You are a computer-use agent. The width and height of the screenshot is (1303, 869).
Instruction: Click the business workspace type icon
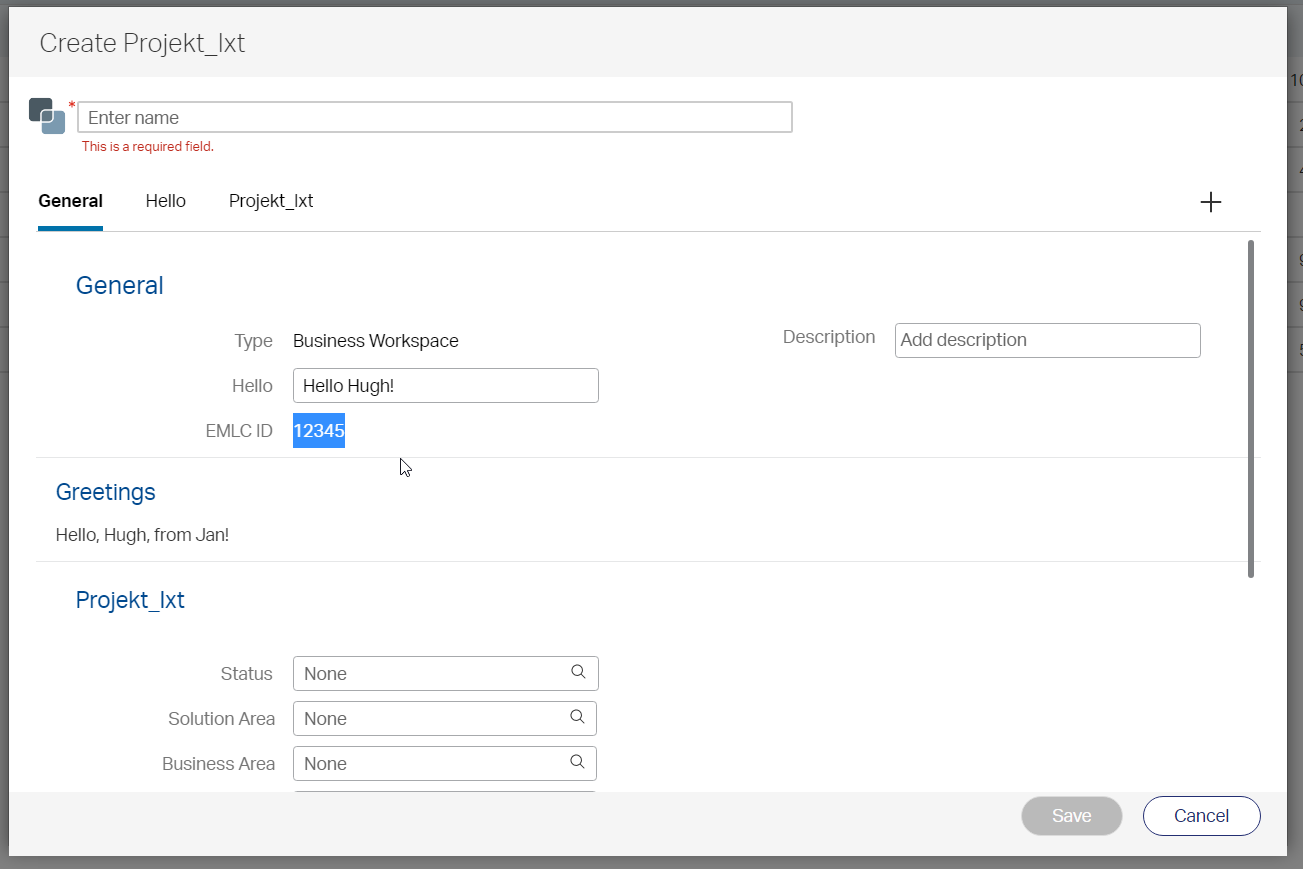[x=47, y=116]
